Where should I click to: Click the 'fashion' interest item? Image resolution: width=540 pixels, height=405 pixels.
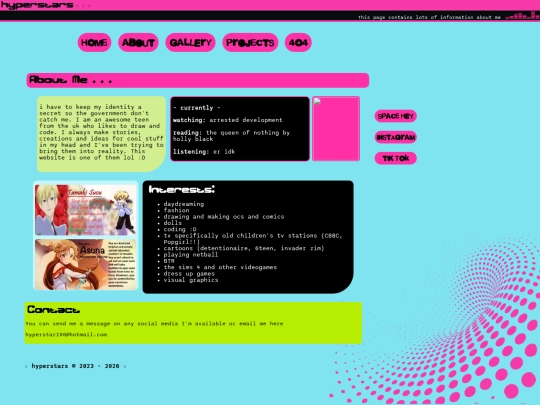(176, 210)
